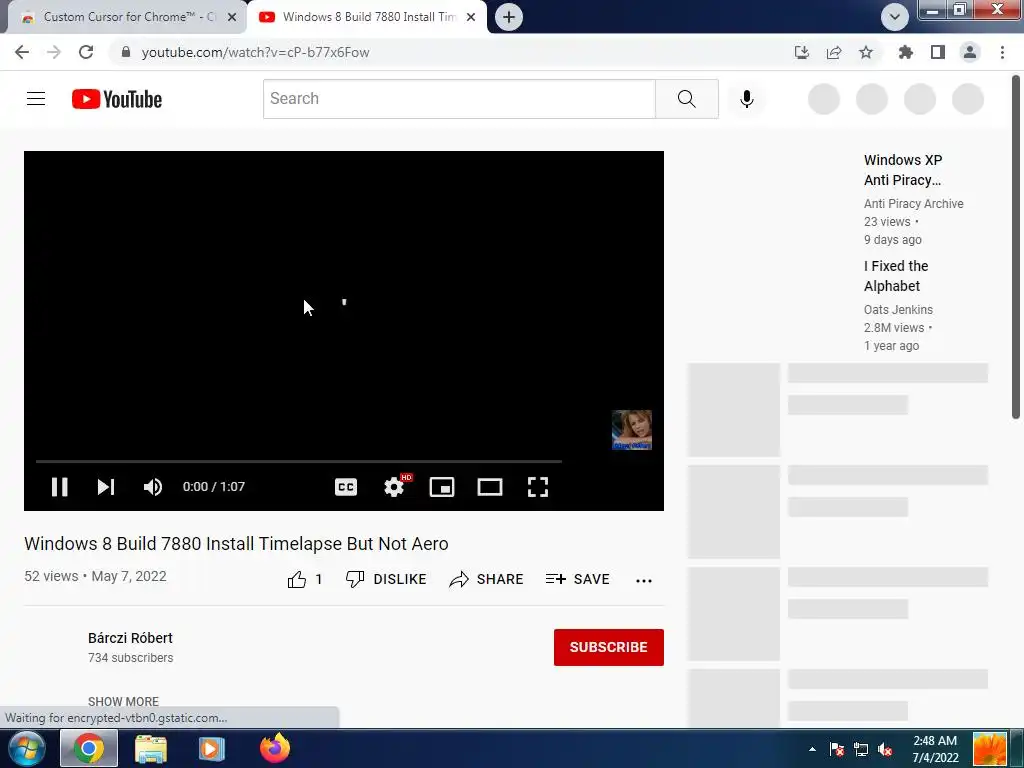Search with voice microphone icon
The width and height of the screenshot is (1024, 768).
[x=746, y=99]
